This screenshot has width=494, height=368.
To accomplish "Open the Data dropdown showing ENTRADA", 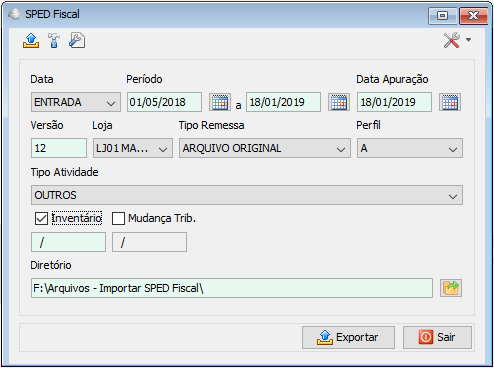I will coord(76,102).
